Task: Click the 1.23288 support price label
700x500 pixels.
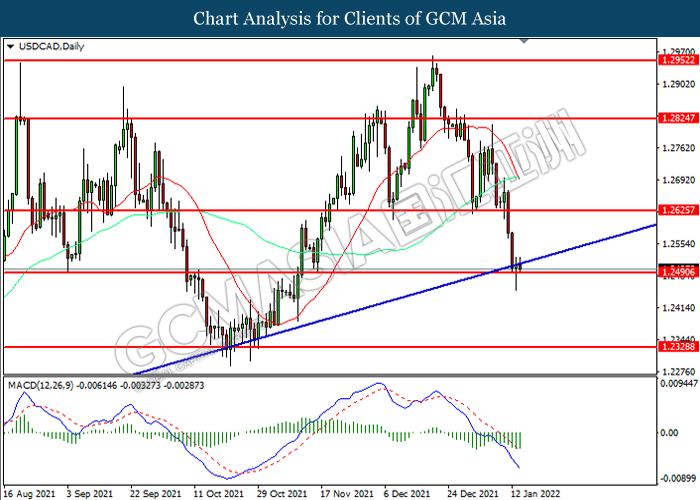Action: [x=678, y=346]
